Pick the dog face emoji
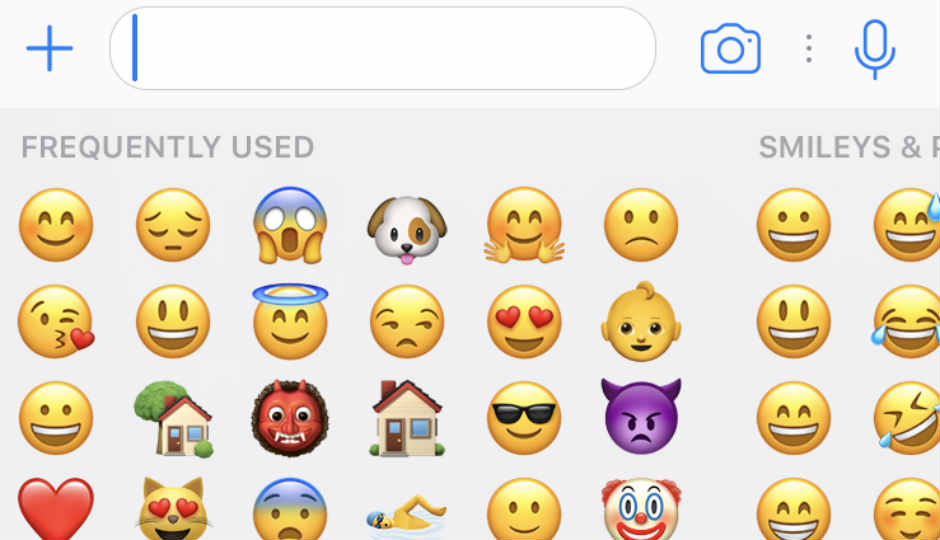Viewport: 940px width, 540px height. click(407, 230)
